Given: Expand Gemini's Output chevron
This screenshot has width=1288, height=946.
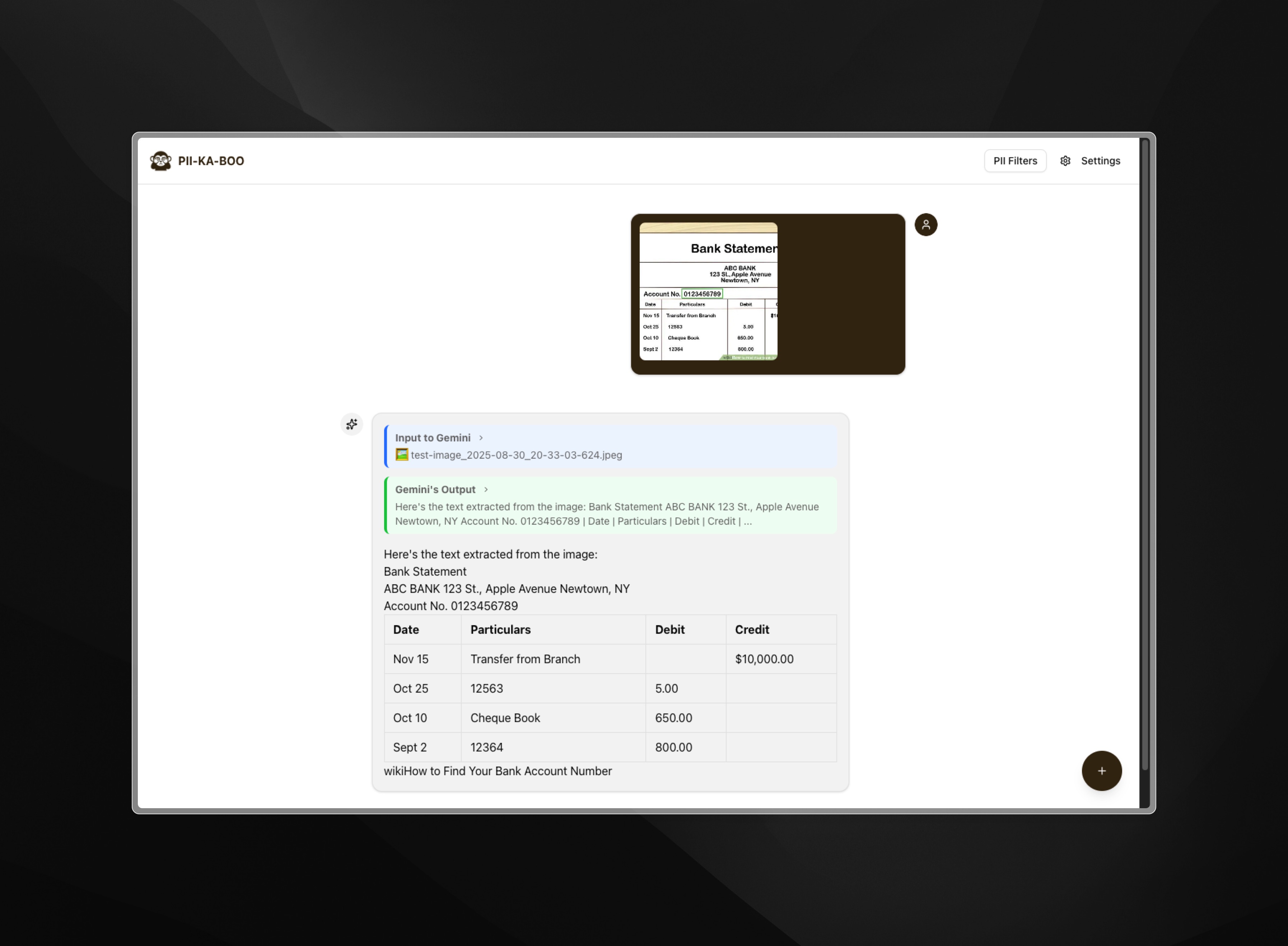Looking at the screenshot, I should point(486,490).
